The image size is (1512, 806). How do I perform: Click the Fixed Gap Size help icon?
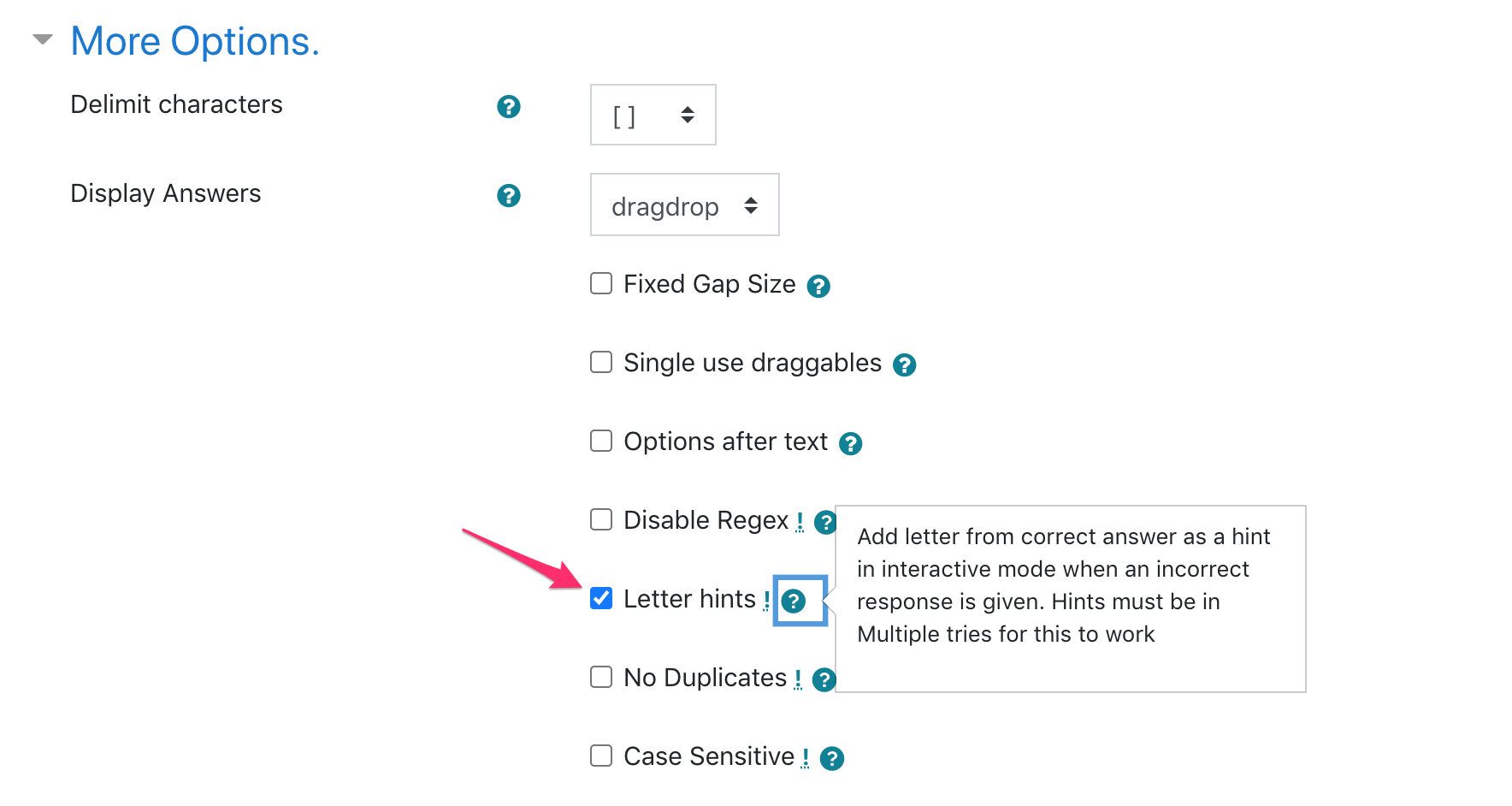coord(818,286)
